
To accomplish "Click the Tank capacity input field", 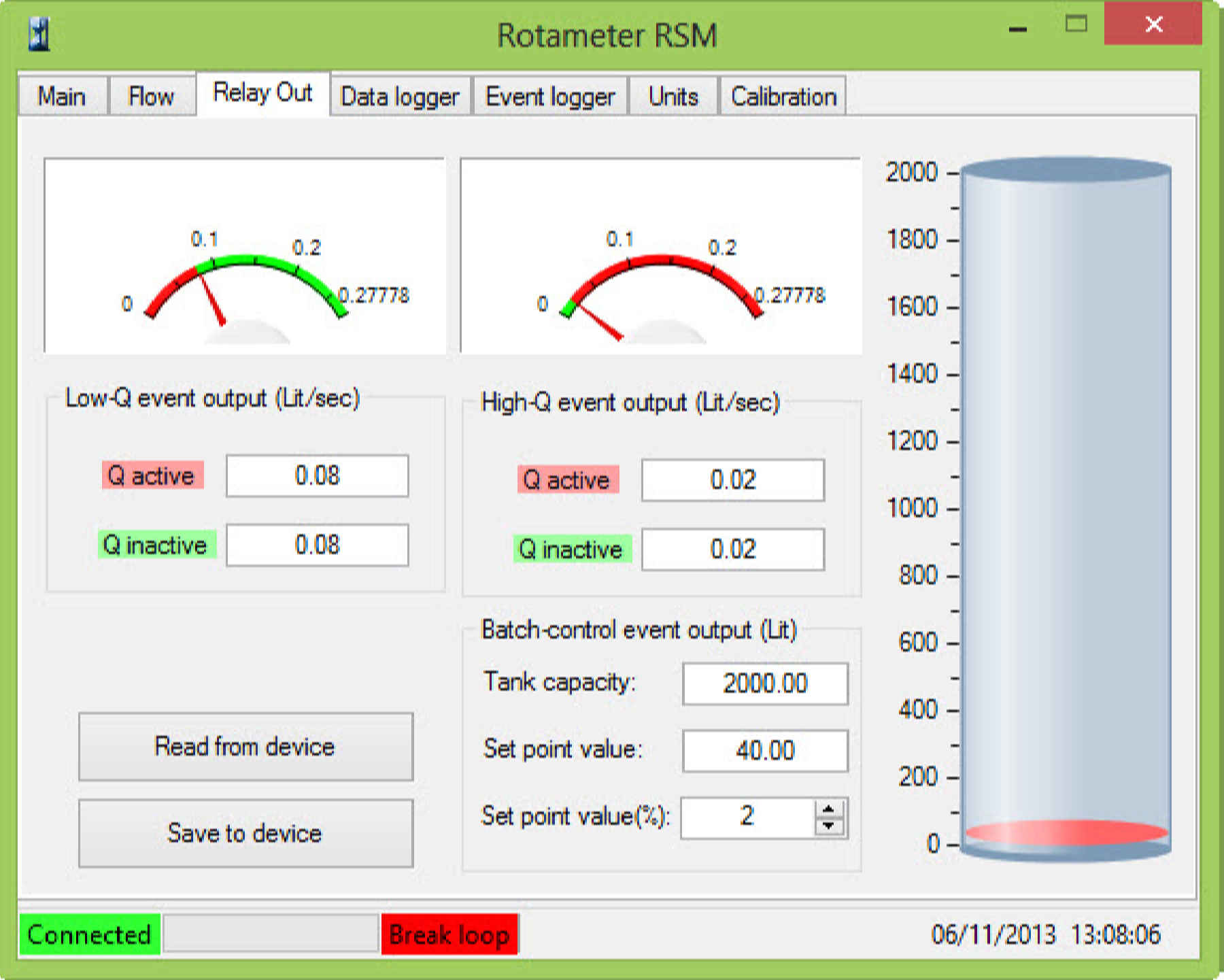I will pyautogui.click(x=765, y=683).
